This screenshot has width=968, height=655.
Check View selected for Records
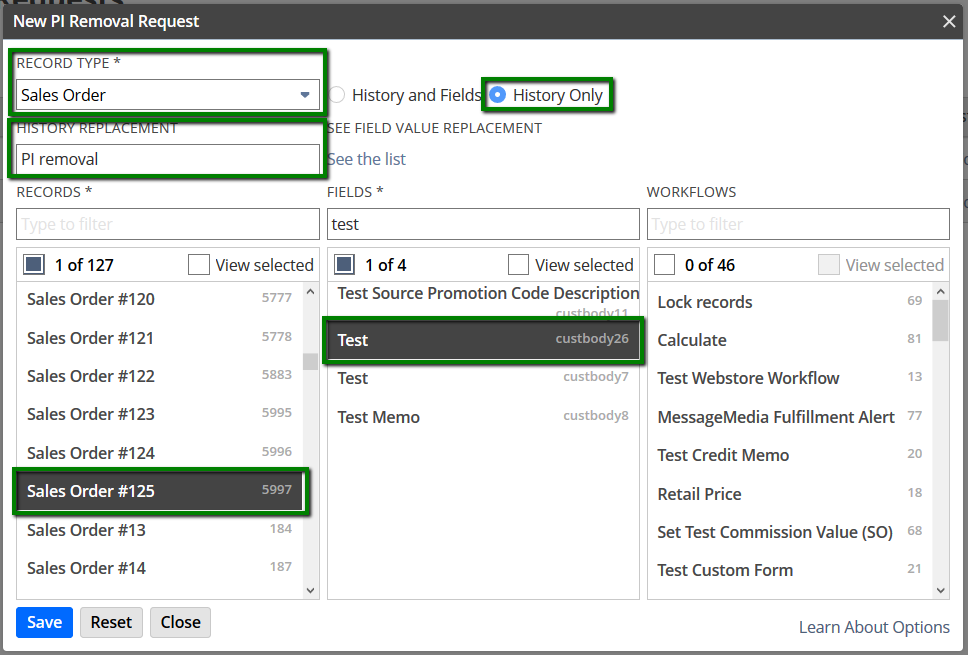pos(199,265)
